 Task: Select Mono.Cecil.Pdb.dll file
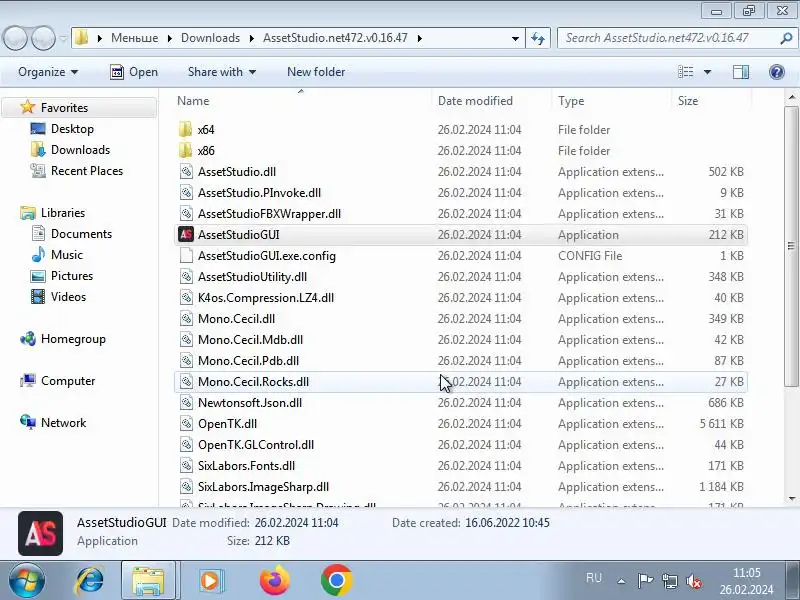(x=461, y=360)
